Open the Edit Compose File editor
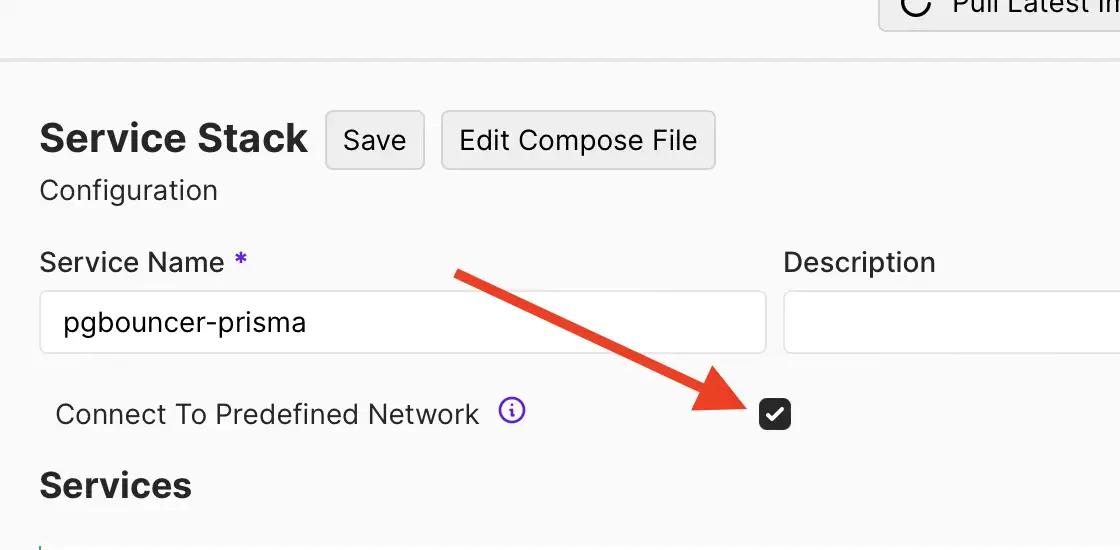 tap(578, 140)
